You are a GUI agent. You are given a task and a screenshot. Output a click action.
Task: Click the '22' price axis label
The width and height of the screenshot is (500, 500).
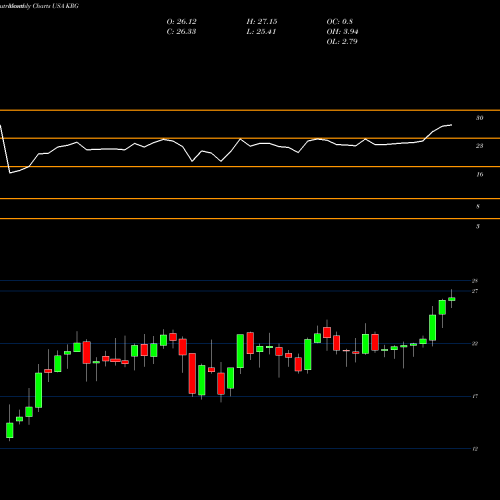pos(475,344)
